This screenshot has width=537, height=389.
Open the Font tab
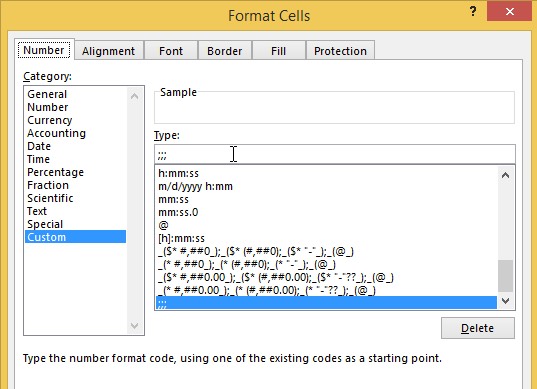pos(171,51)
